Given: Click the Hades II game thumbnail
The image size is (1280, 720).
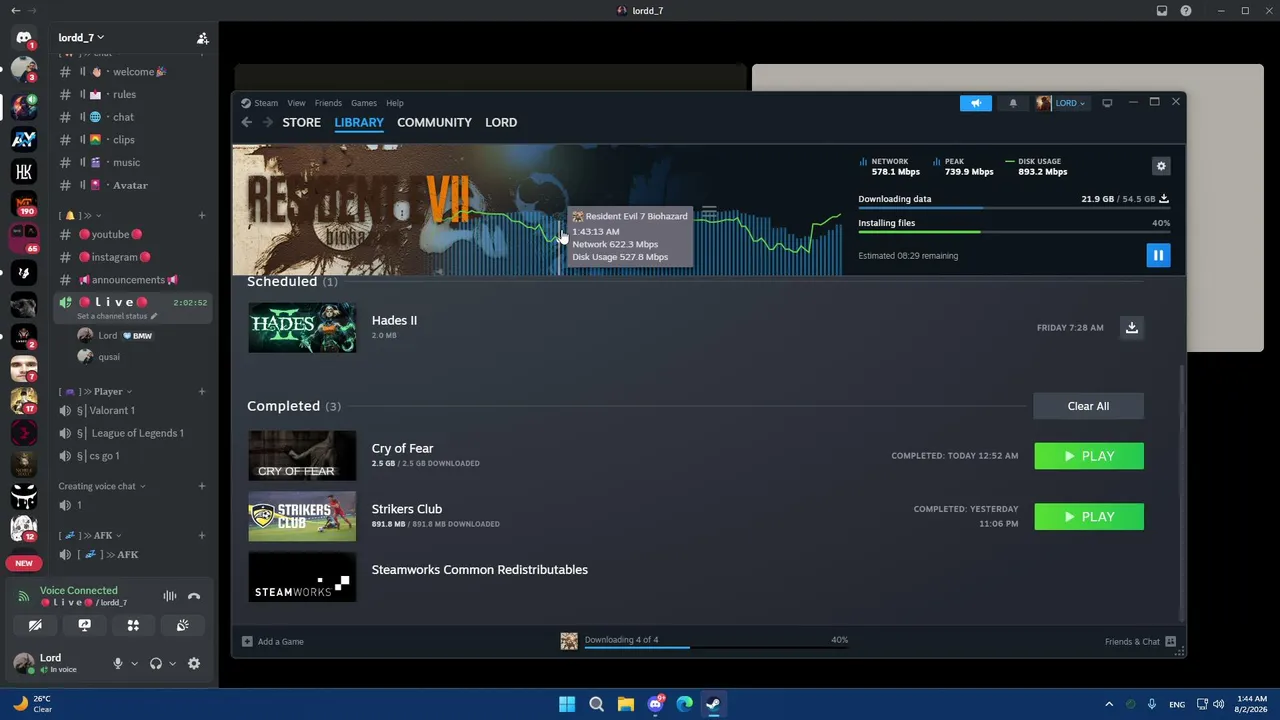Looking at the screenshot, I should [x=302, y=327].
